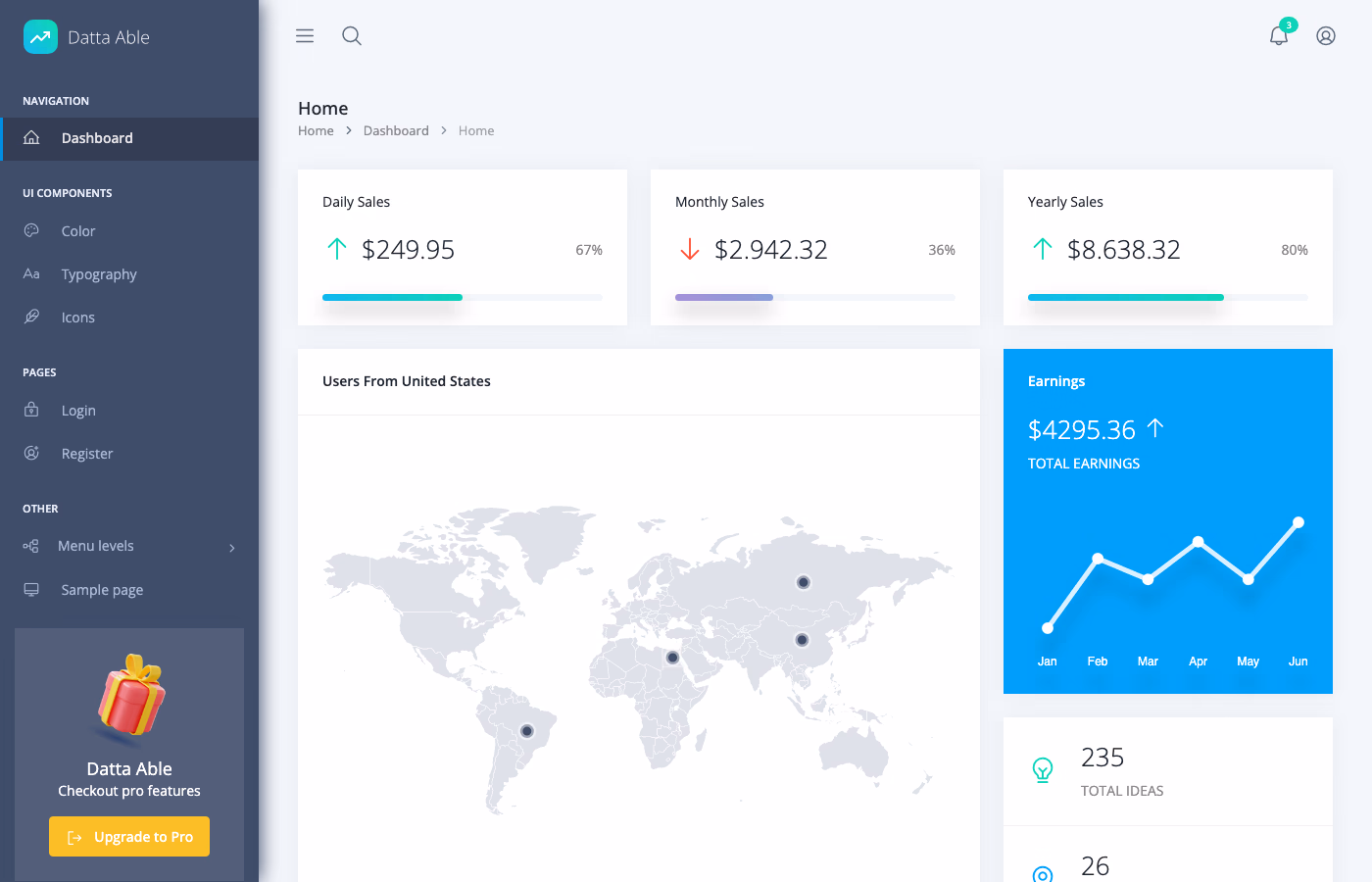This screenshot has height=882, width=1372.
Task: Click the Login lock icon
Action: click(x=31, y=410)
